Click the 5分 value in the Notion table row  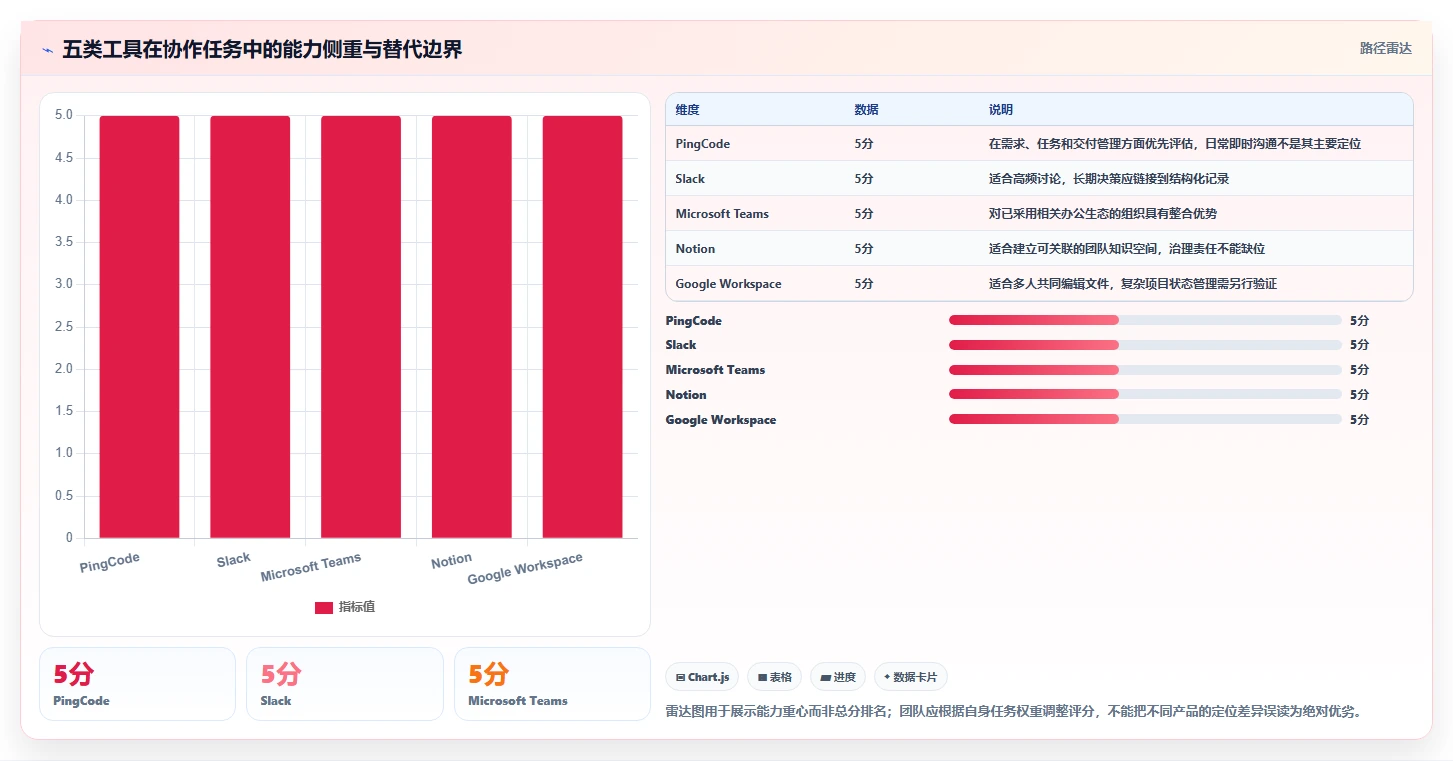click(x=864, y=249)
